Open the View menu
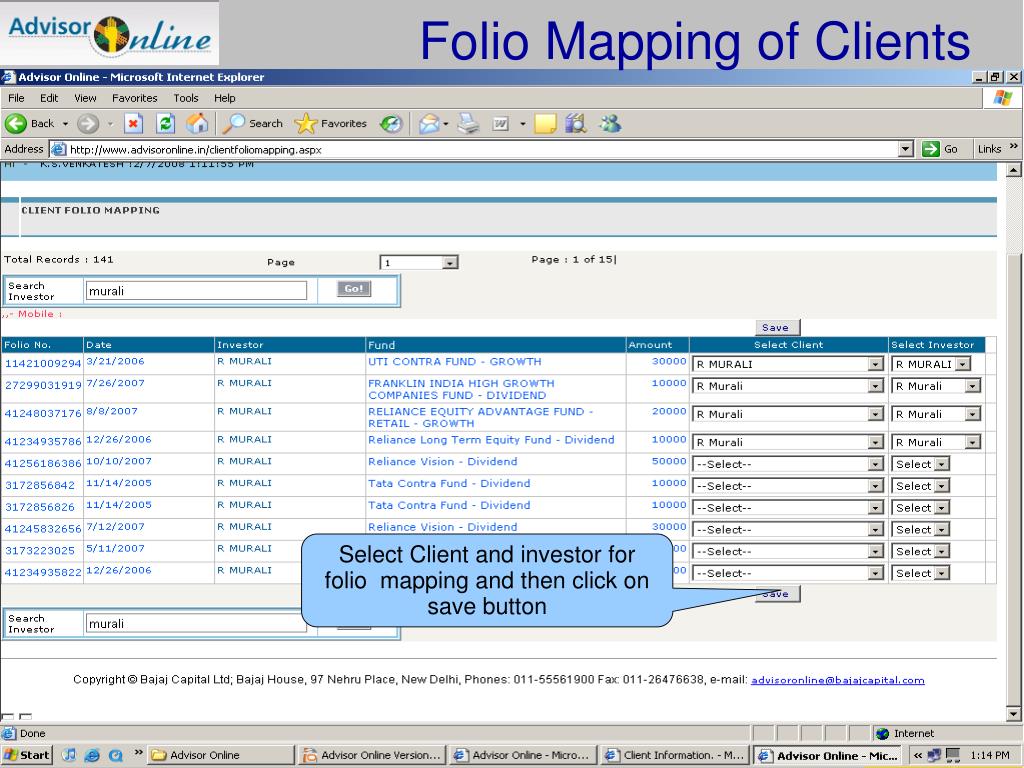The image size is (1024, 768). 85,98
